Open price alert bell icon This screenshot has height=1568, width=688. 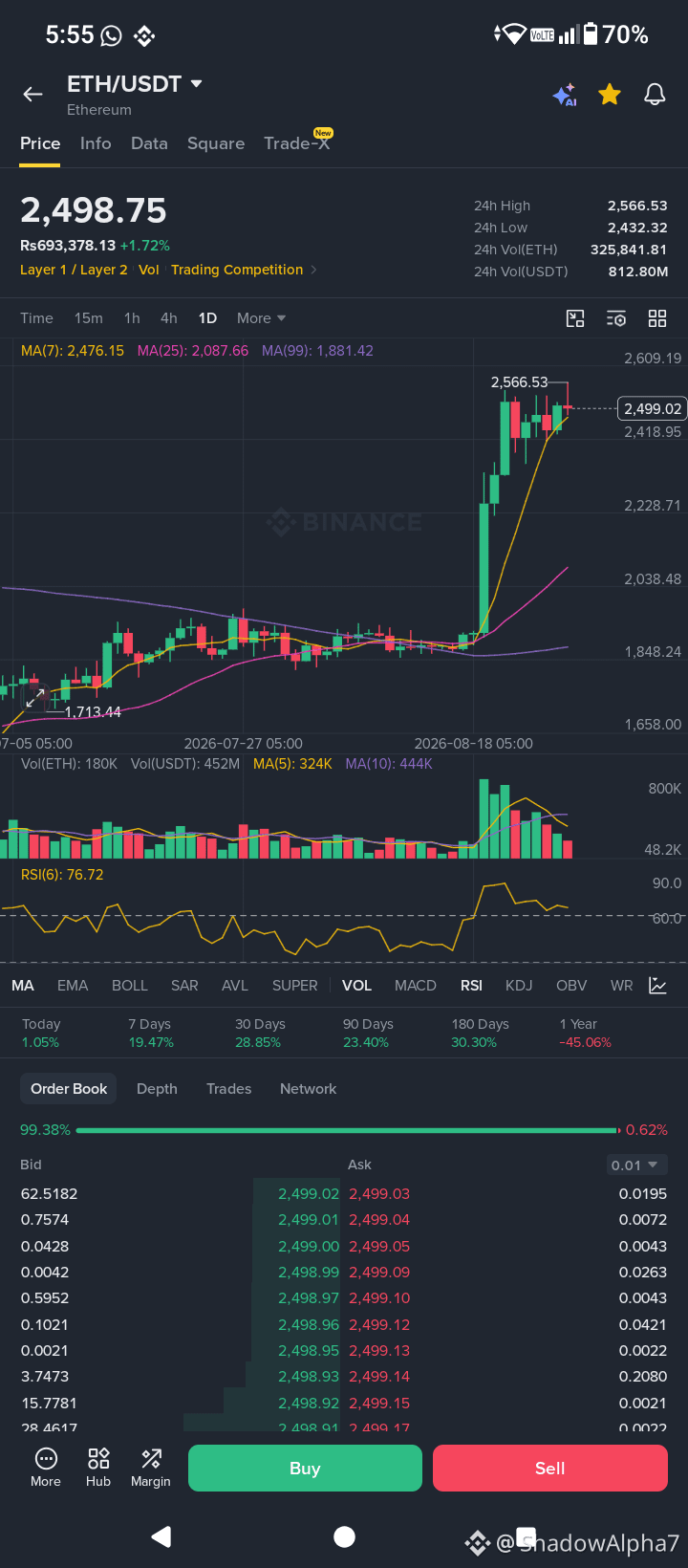pos(655,94)
